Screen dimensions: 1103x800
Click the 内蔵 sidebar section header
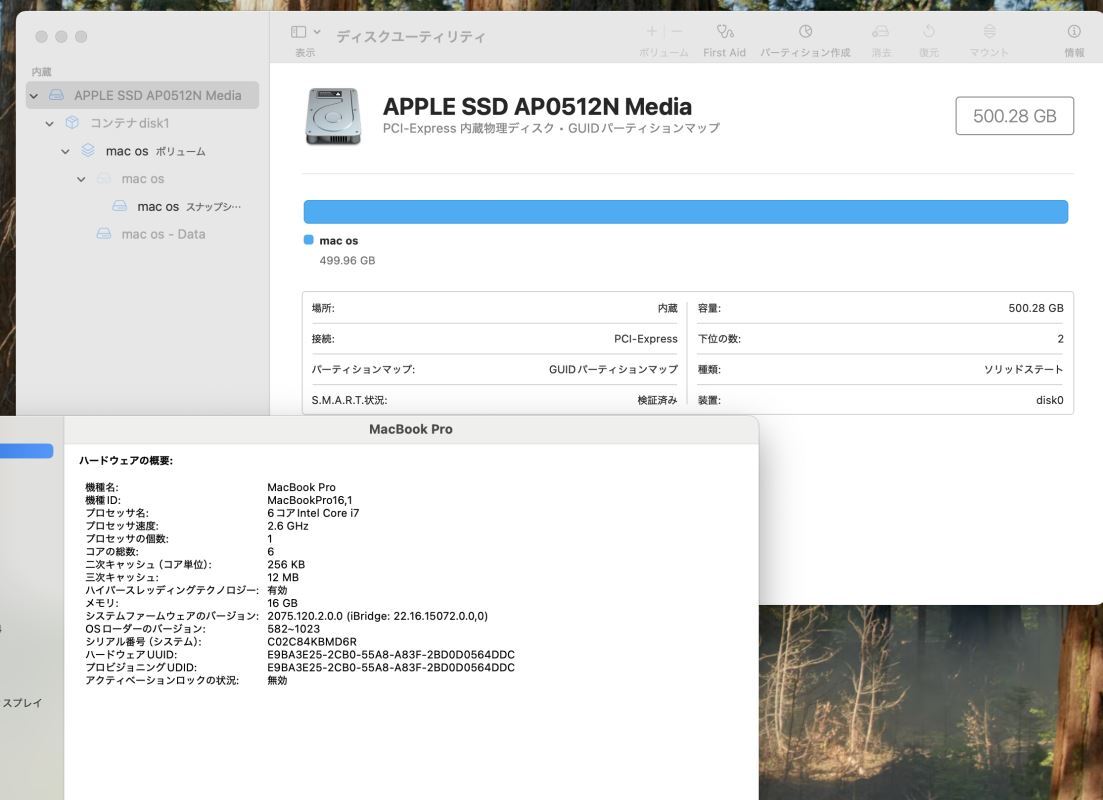[42, 72]
